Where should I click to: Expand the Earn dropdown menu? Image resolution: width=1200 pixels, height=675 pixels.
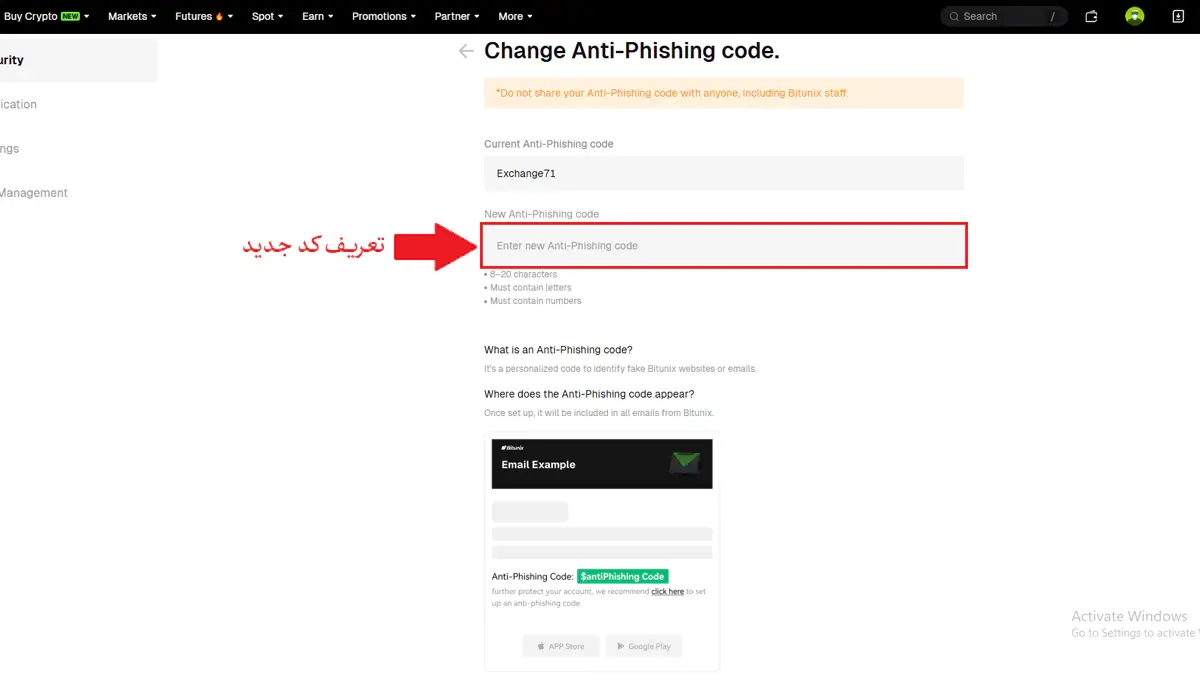(x=318, y=16)
